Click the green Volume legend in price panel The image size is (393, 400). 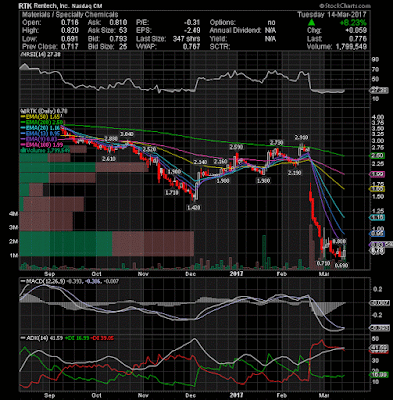(x=45, y=150)
